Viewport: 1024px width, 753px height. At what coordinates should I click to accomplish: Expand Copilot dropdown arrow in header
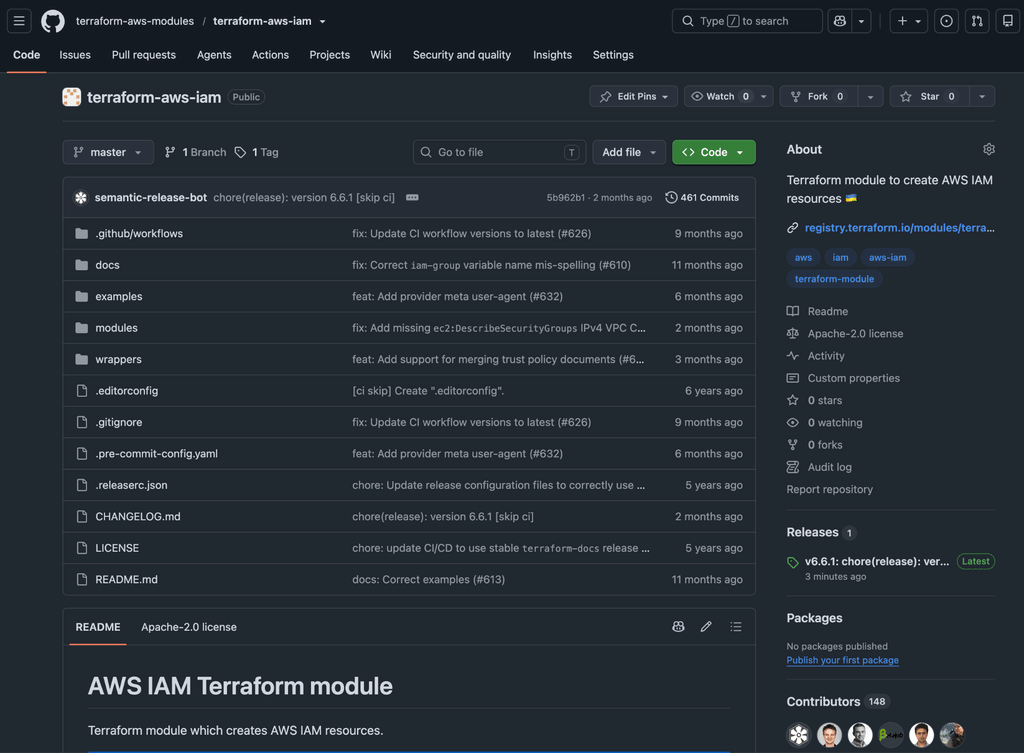[861, 21]
